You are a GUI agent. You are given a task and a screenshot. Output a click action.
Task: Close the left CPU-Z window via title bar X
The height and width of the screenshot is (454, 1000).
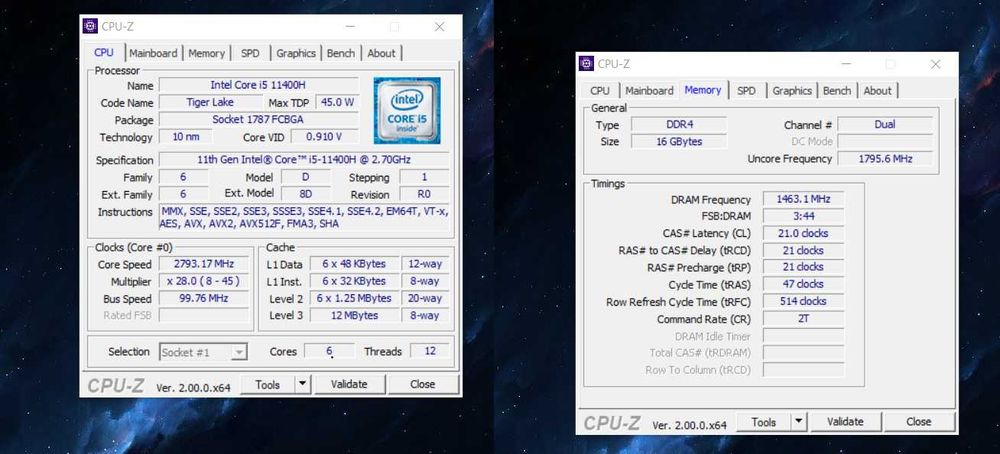[439, 26]
